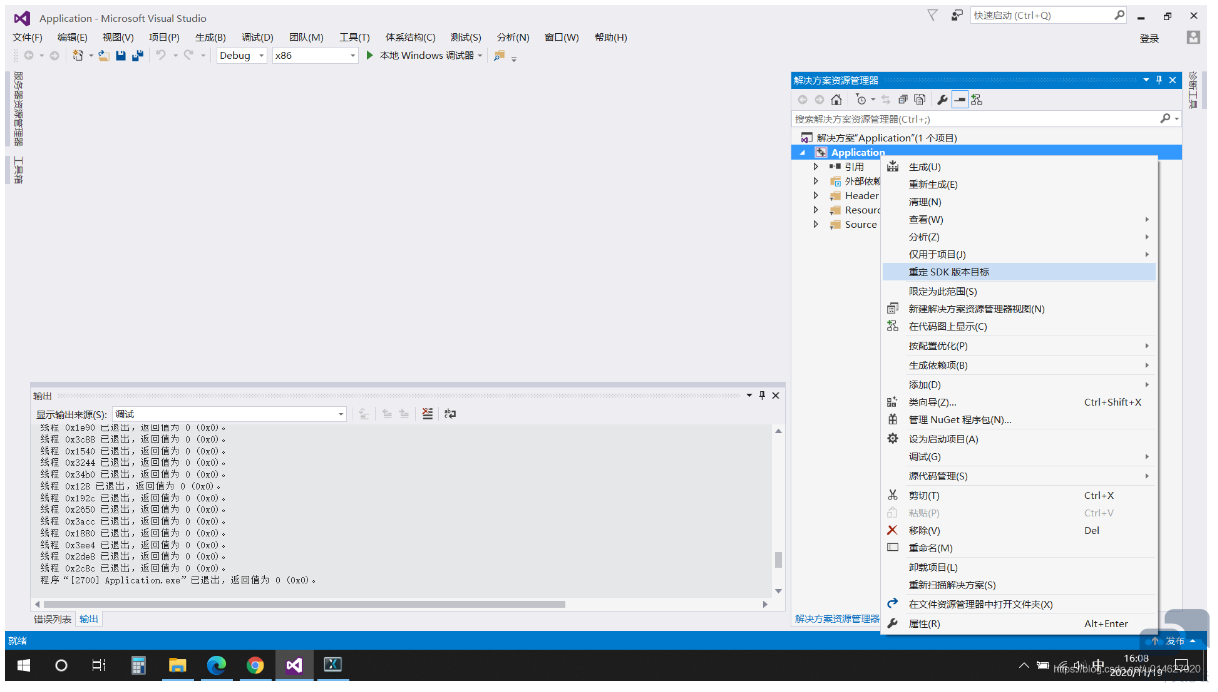Open the notifications flag icon in title bar

coord(933,16)
